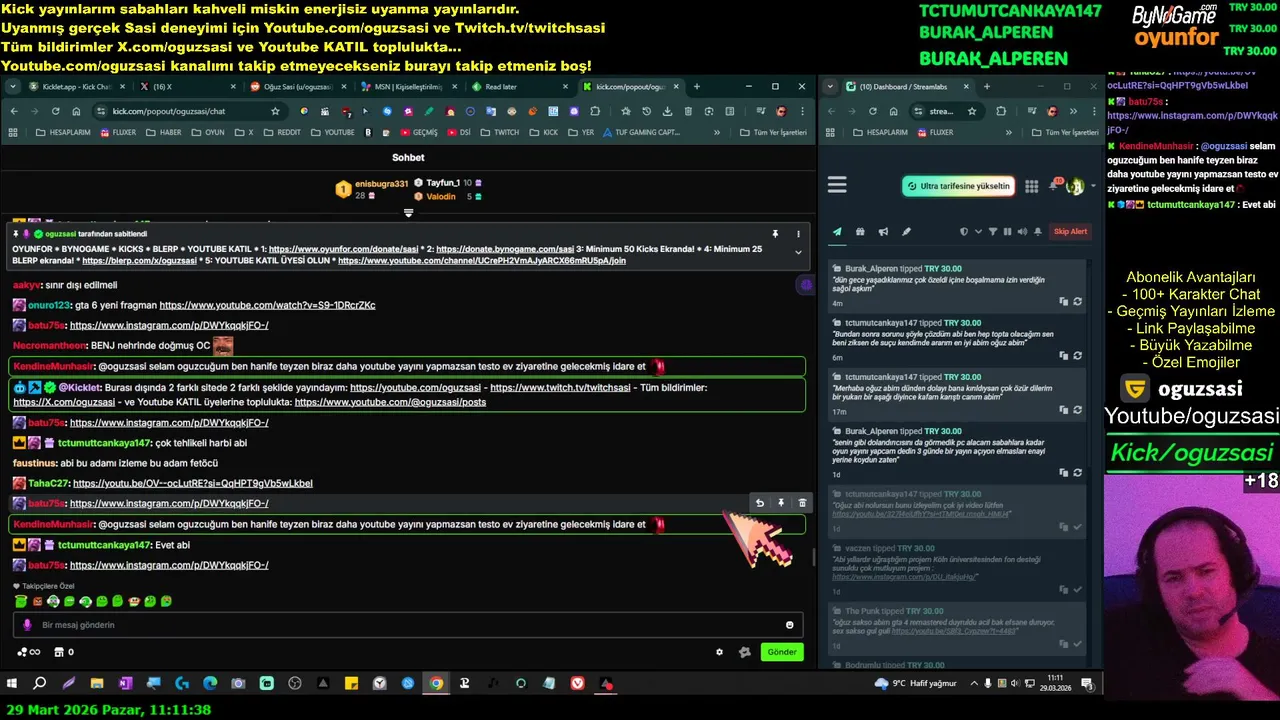Select Streamlabs pen tab icon
1280x720 pixels.
pos(906,232)
